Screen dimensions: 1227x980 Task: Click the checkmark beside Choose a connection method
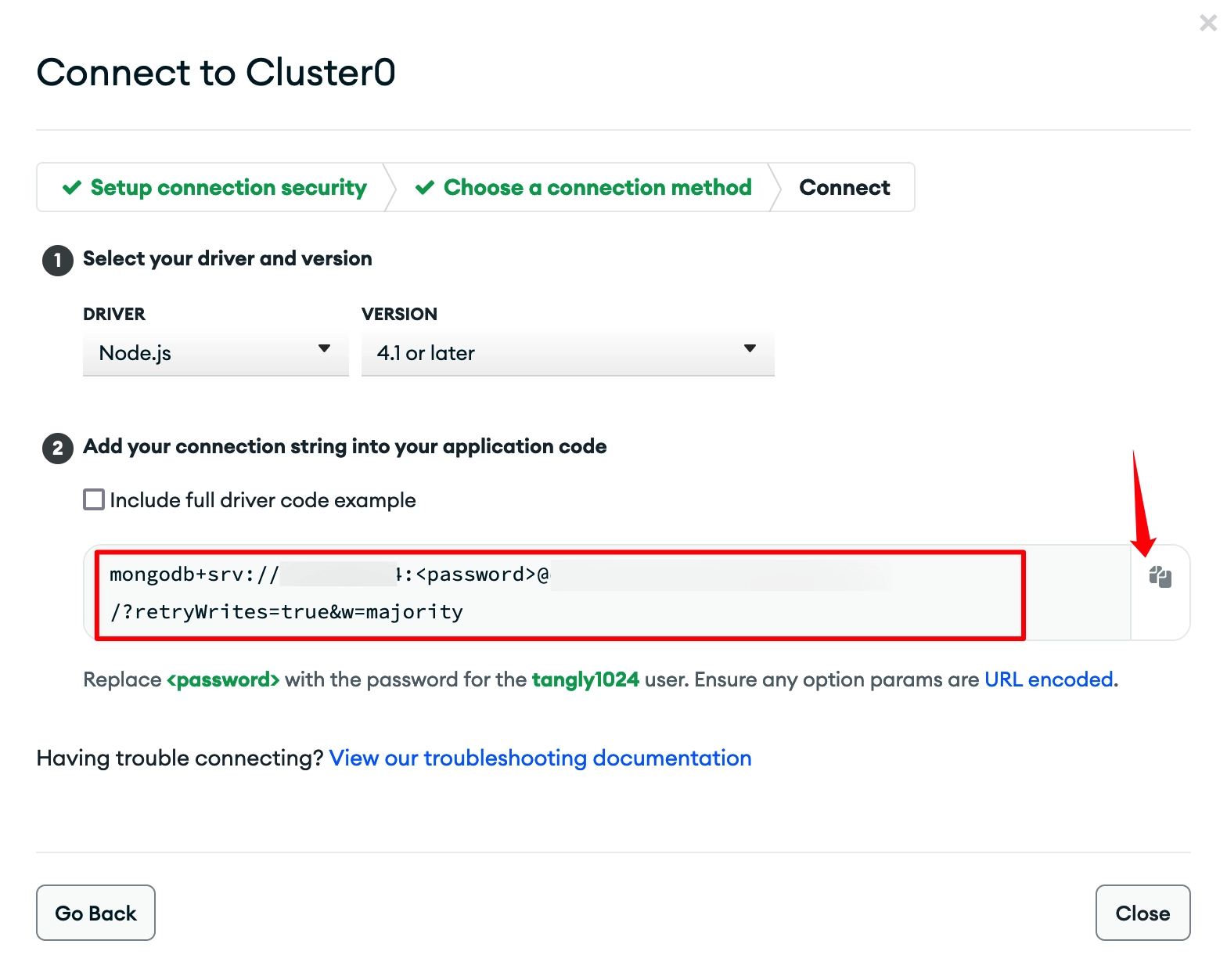point(425,188)
